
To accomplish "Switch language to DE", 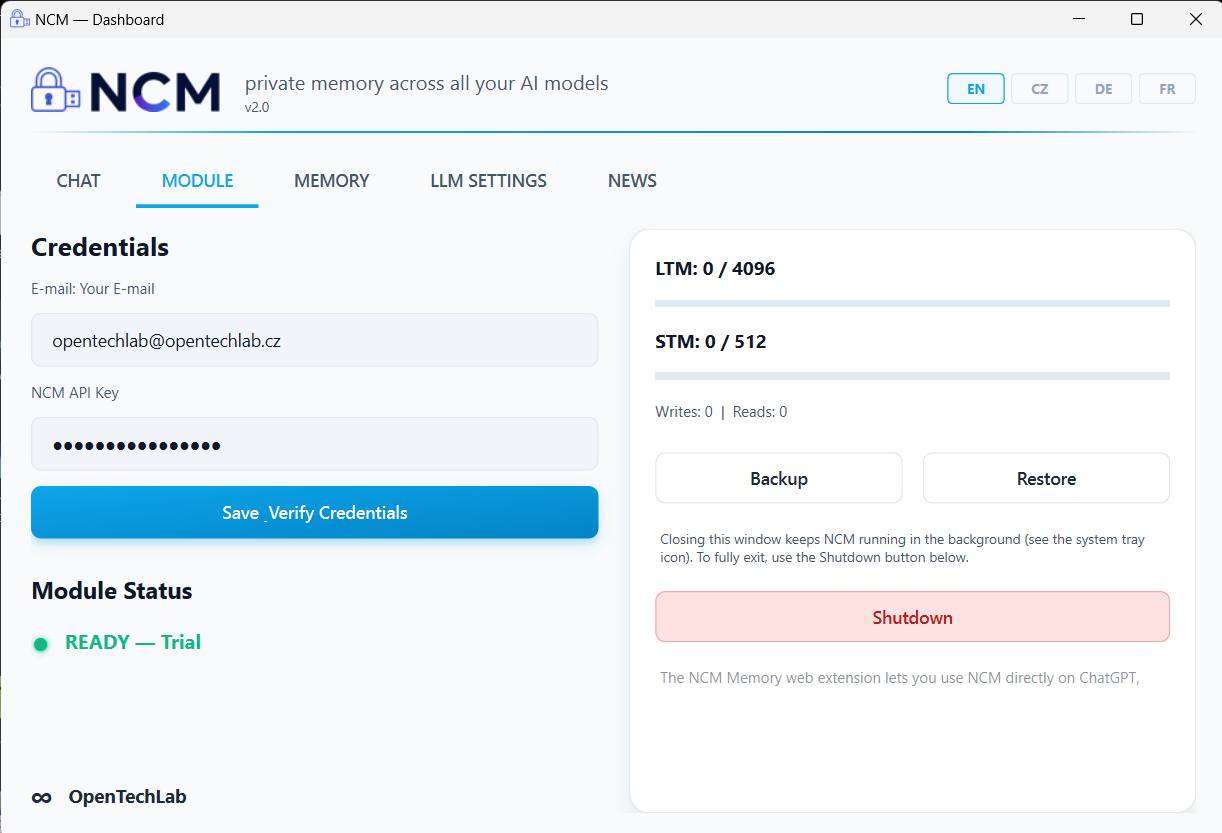I will coord(1104,88).
